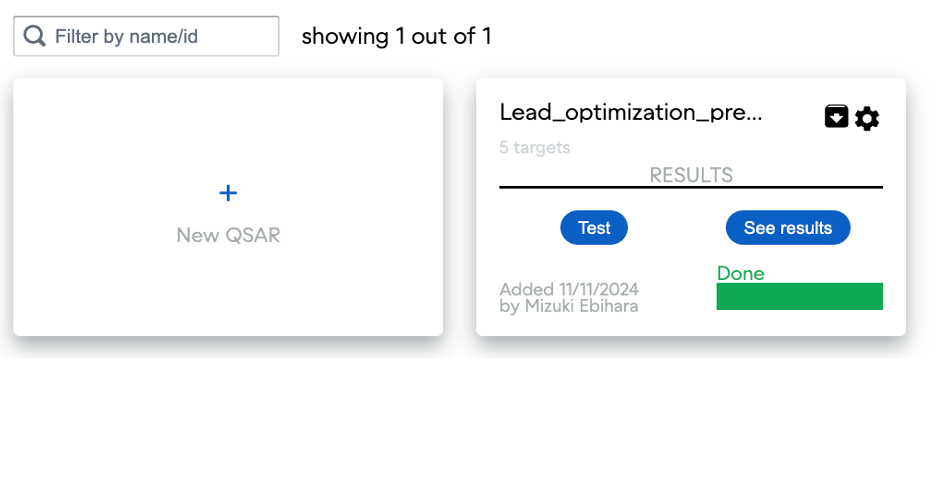Click the blue plus icon
This screenshot has height=480, width=936.
coord(228,193)
